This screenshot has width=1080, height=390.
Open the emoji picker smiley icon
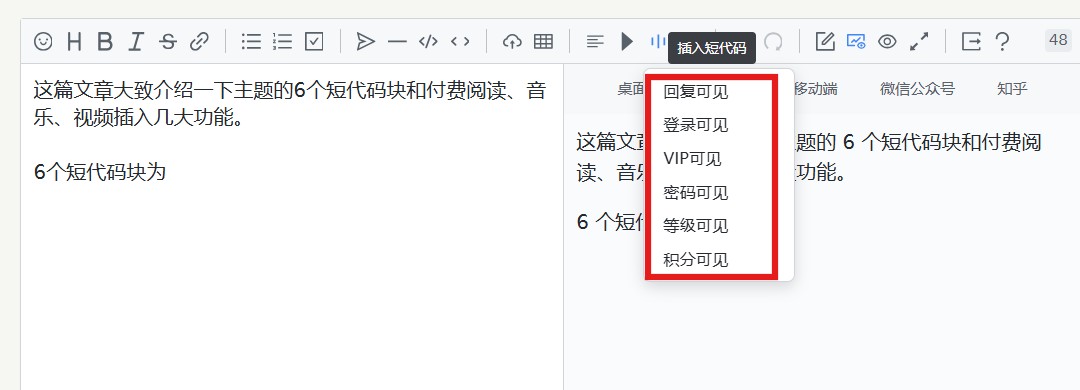point(43,42)
